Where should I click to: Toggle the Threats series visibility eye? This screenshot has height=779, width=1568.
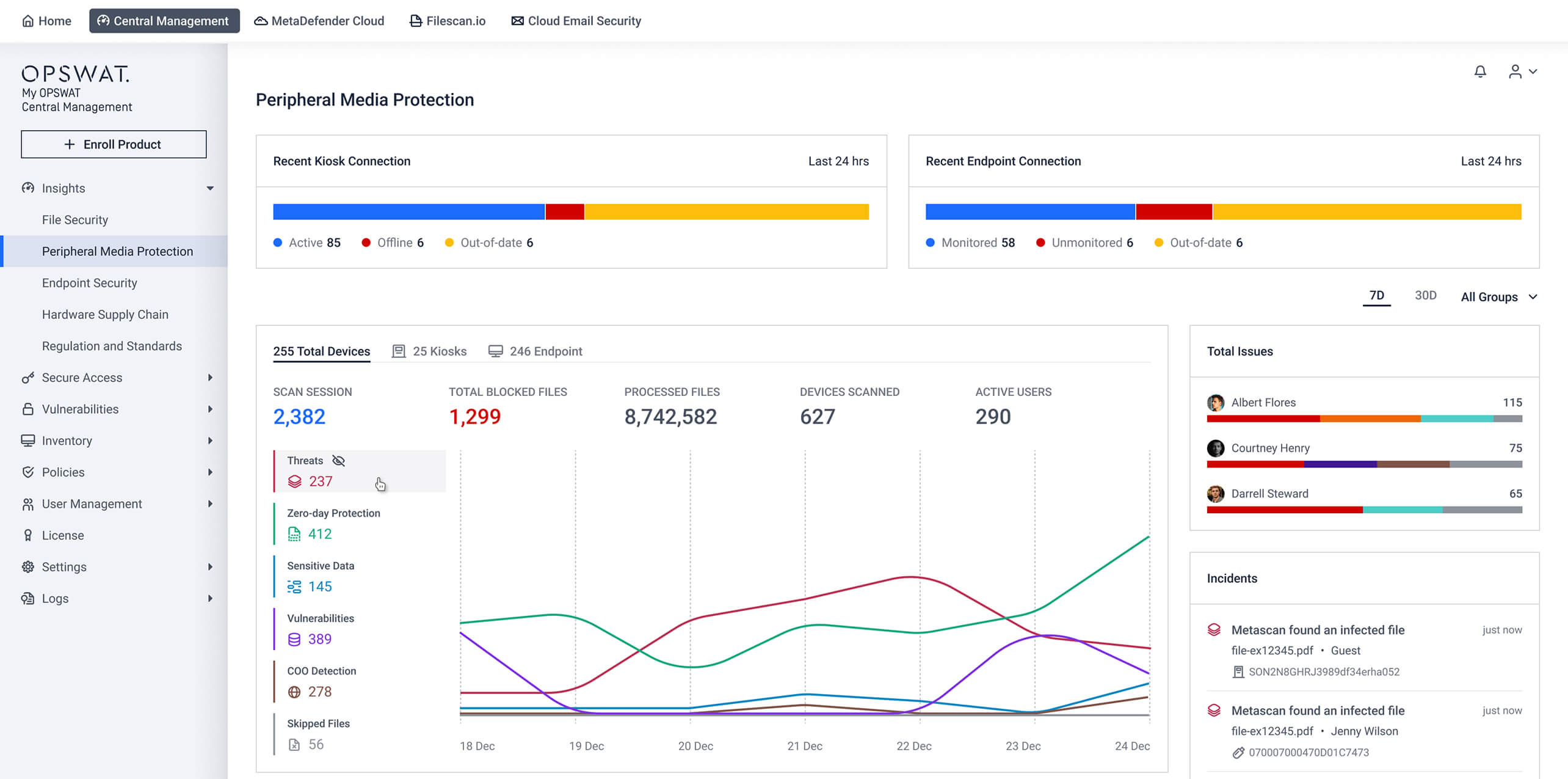(x=338, y=461)
